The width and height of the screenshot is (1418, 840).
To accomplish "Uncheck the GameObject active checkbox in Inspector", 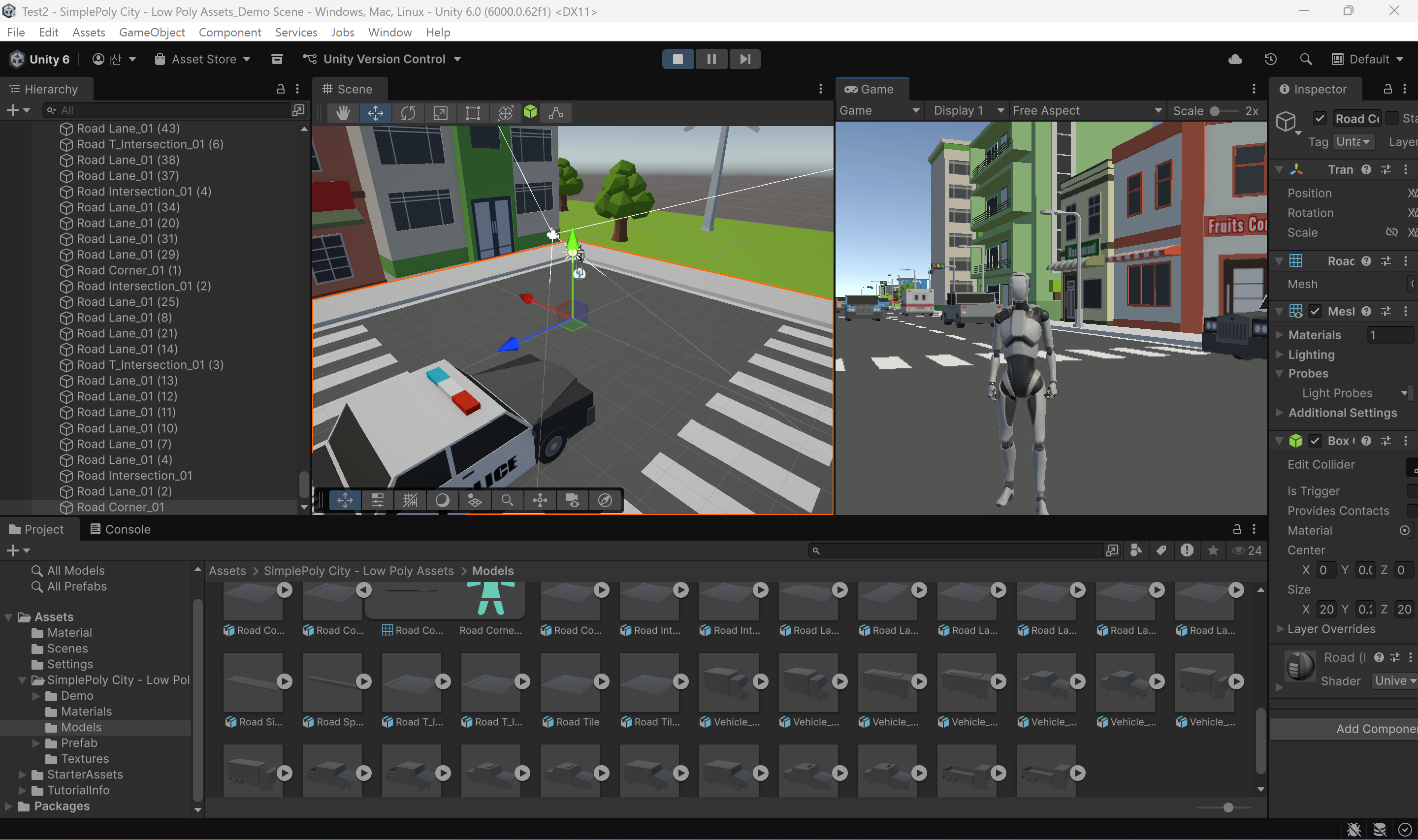I will [1320, 118].
